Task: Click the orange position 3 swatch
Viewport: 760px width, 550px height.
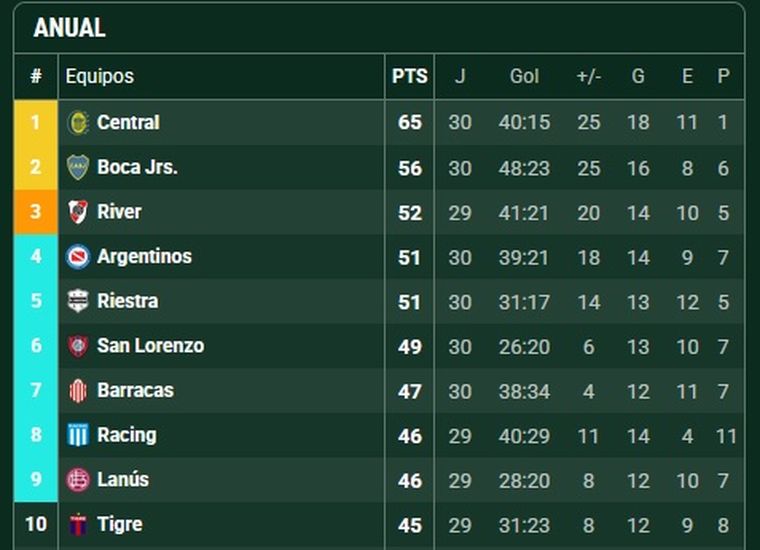Action: tap(36, 212)
